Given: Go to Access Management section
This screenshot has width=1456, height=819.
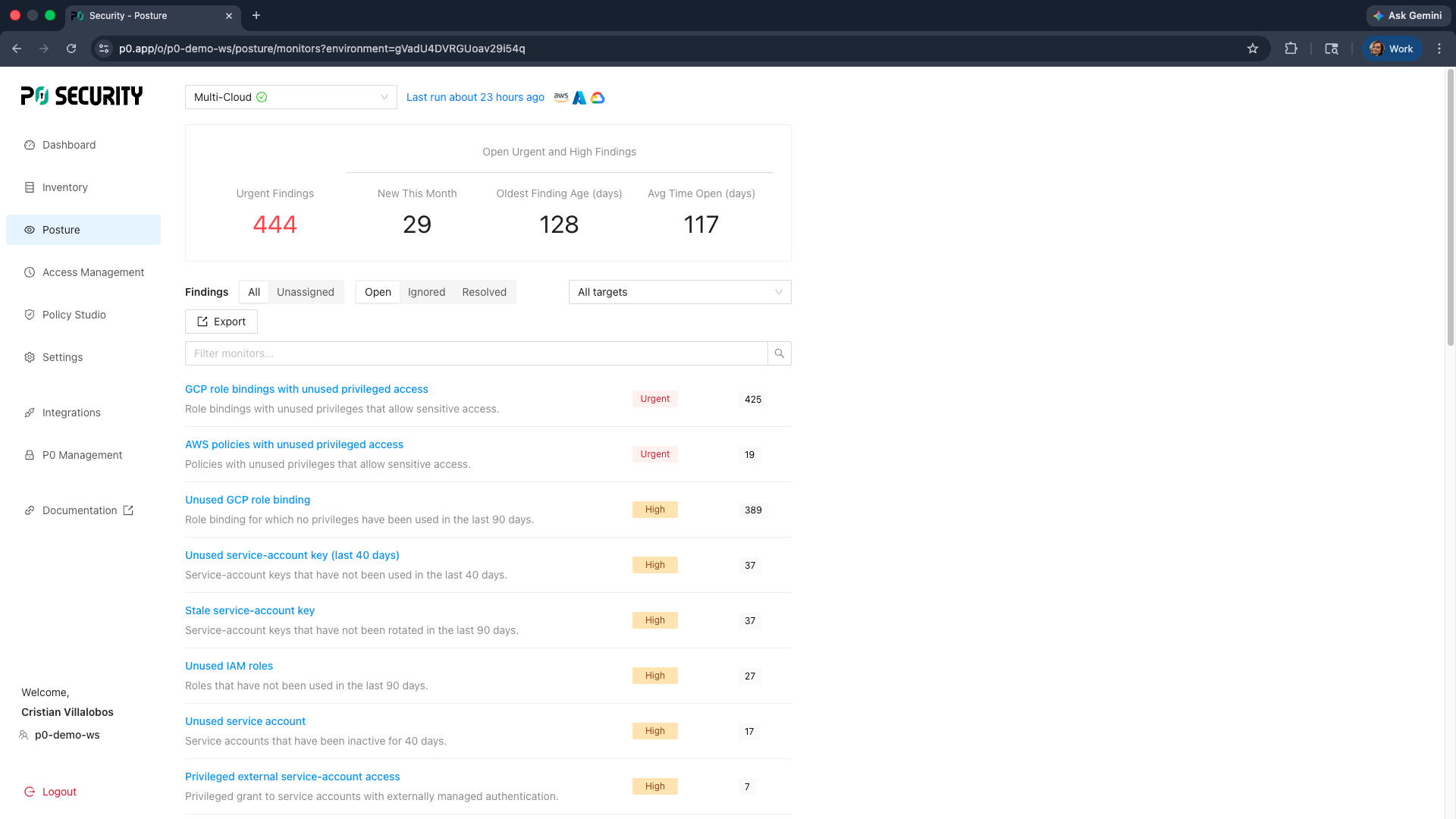Looking at the screenshot, I should point(93,272).
